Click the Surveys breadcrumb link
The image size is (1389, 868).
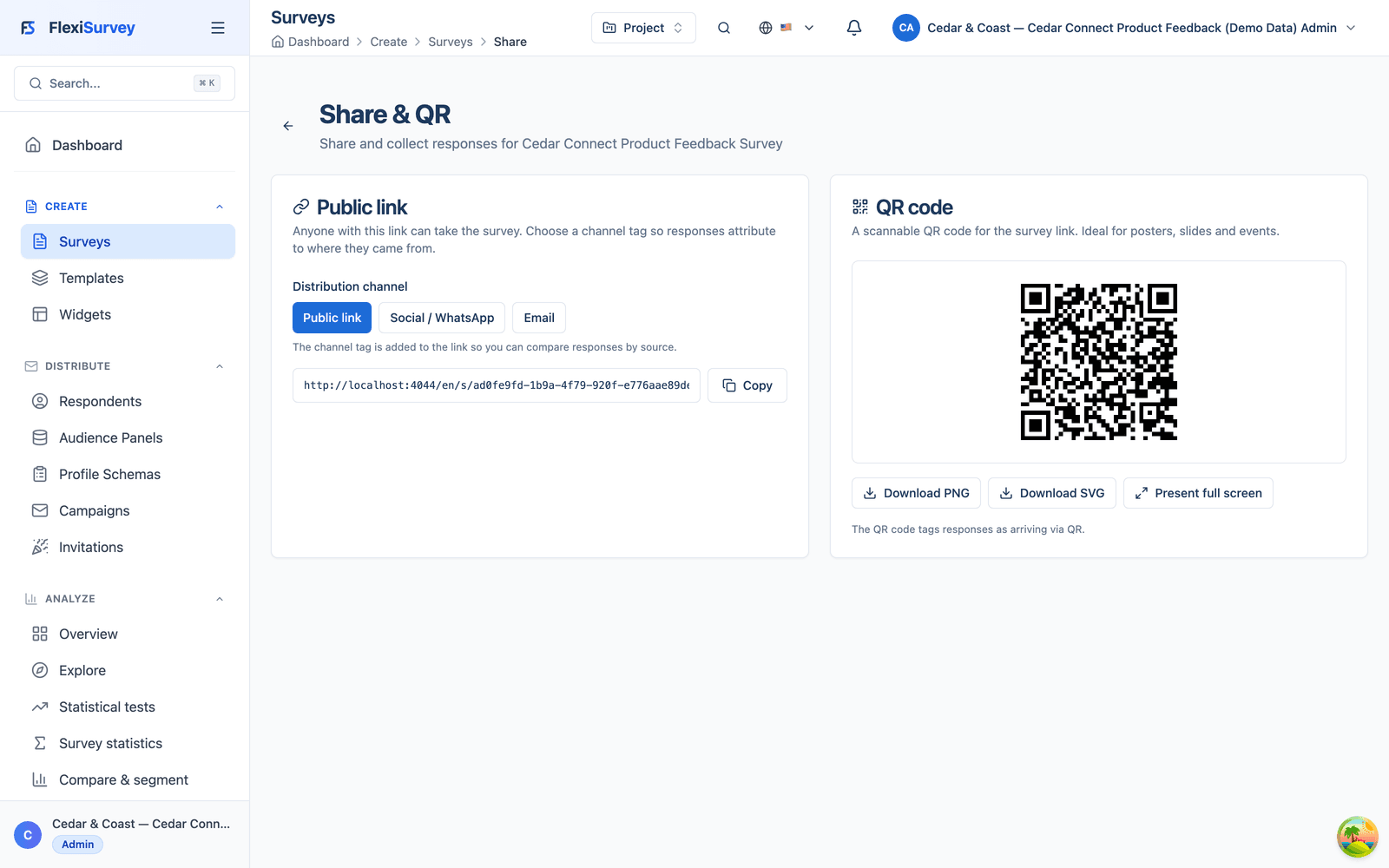coord(451,42)
